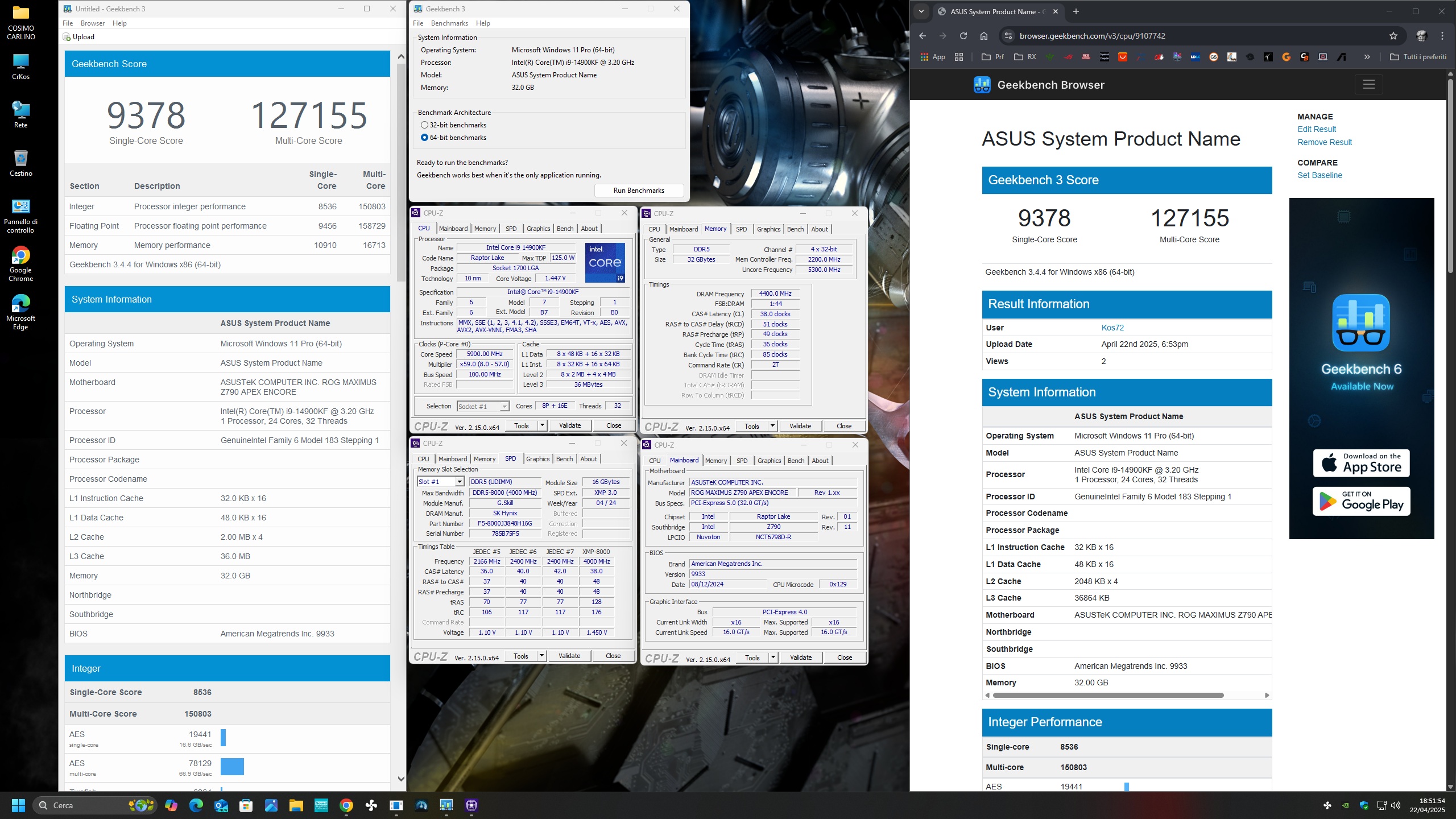Open Browser menu in Untitled Geekbench window
The height and width of the screenshot is (819, 1456).
point(92,23)
